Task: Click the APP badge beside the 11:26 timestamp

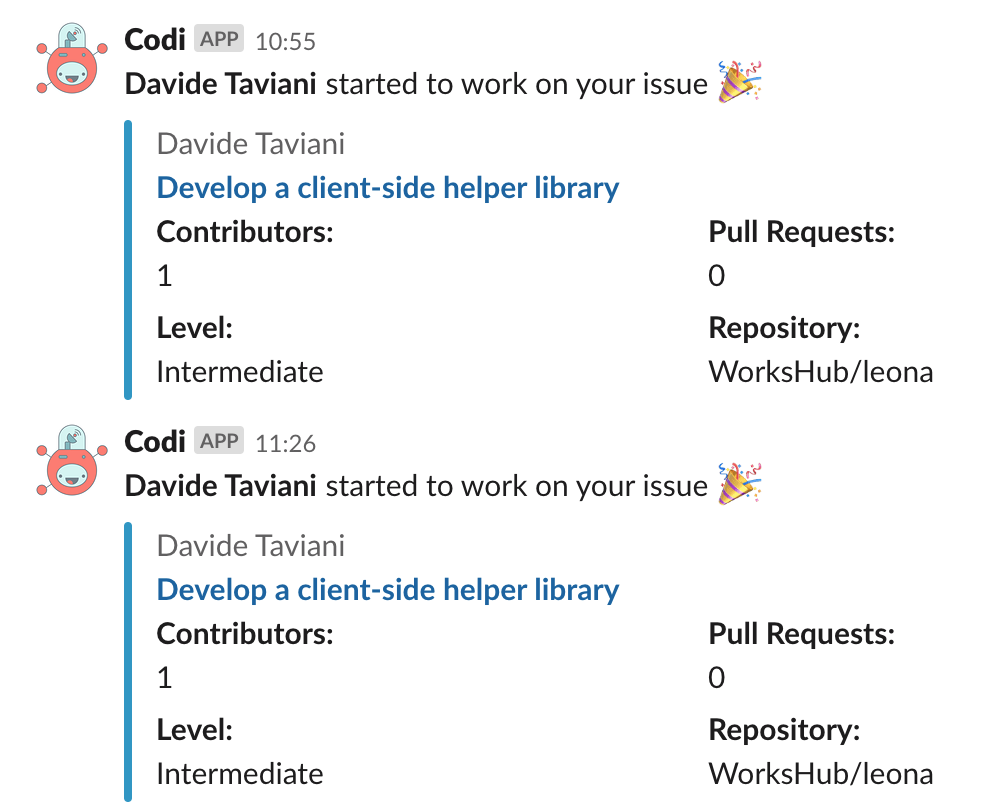Action: point(219,441)
